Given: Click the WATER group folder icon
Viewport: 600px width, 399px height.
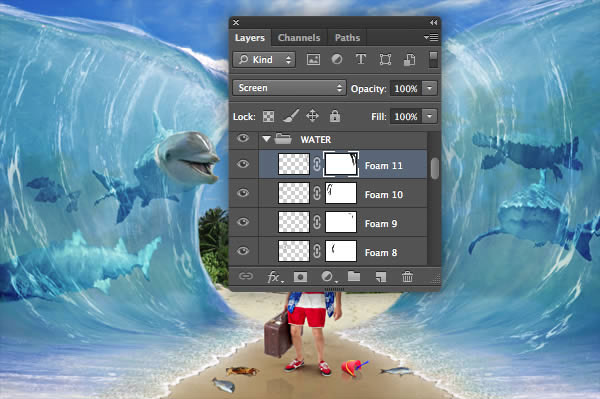Looking at the screenshot, I should click(x=283, y=138).
